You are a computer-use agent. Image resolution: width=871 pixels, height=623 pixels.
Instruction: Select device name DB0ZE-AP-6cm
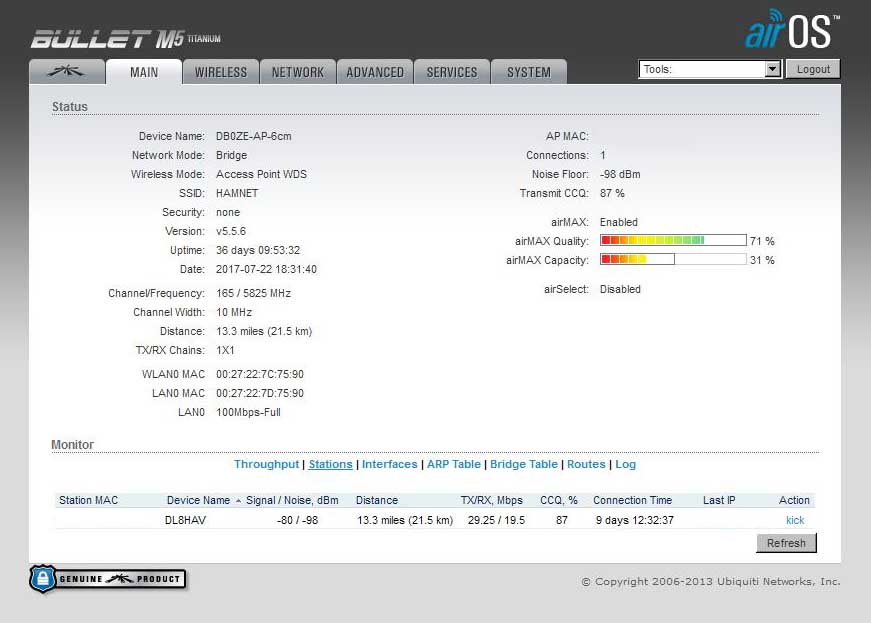253,136
